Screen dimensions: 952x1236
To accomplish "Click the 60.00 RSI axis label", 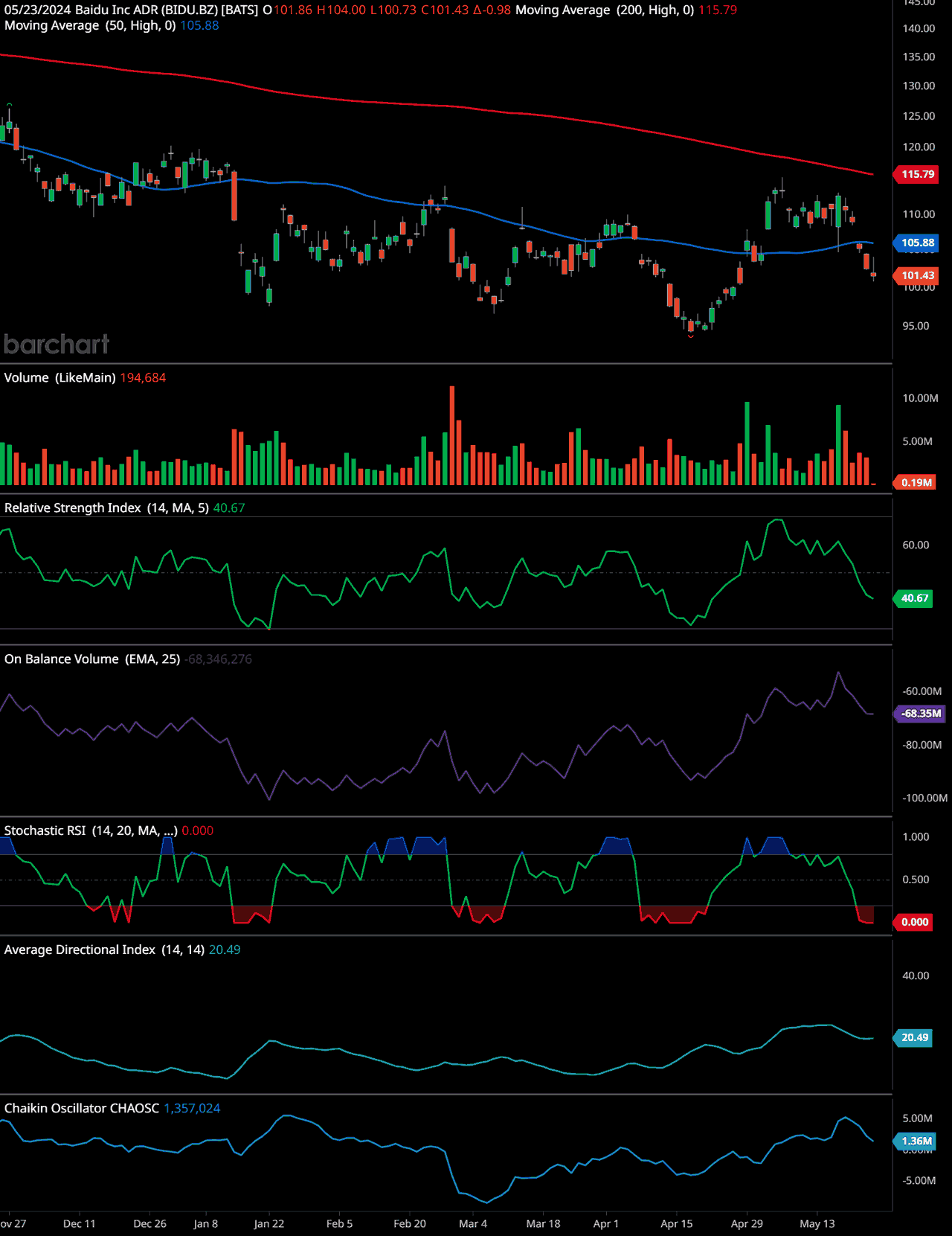I will (916, 545).
